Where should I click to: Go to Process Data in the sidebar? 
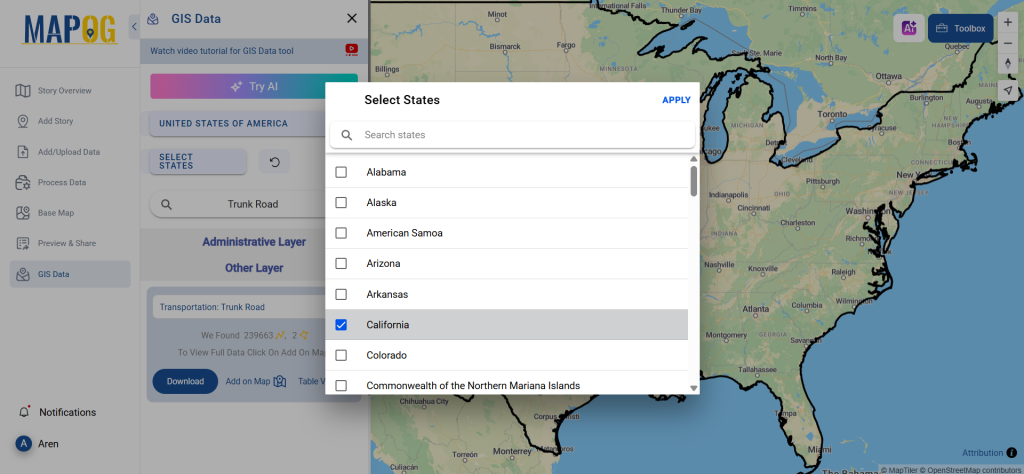61,182
